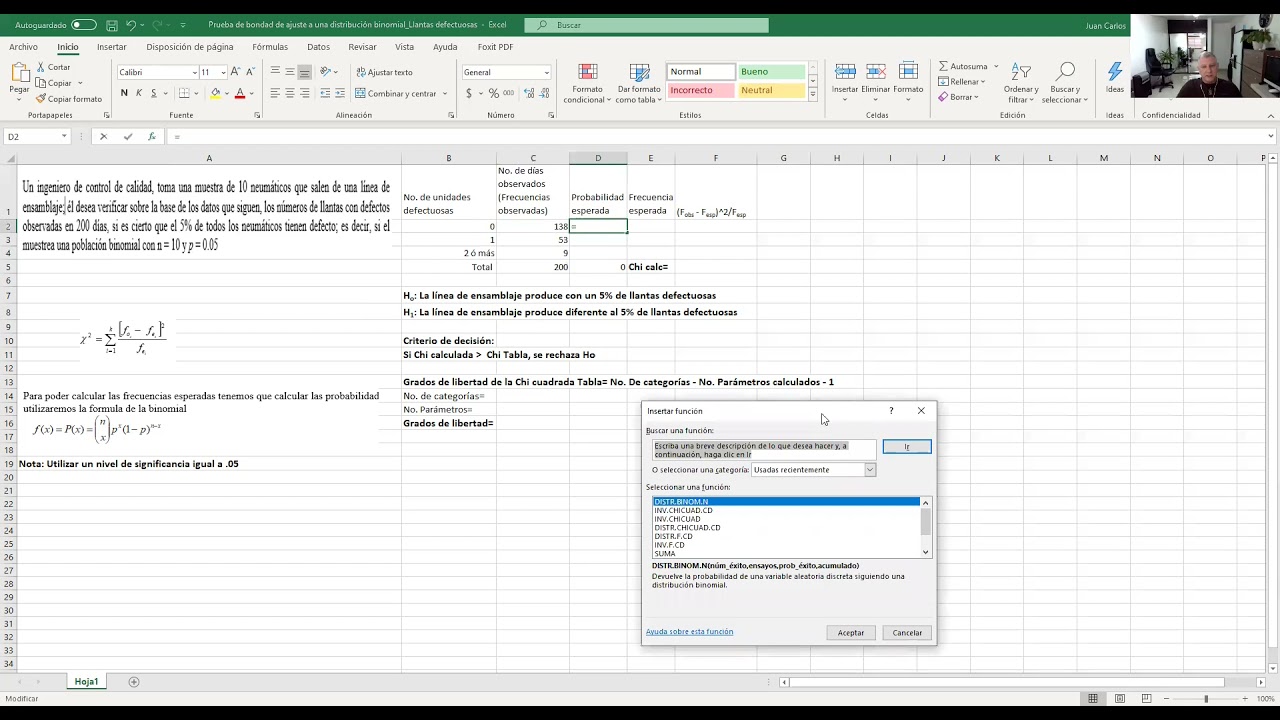Click the Ir search button
The height and width of the screenshot is (720, 1280).
[907, 446]
